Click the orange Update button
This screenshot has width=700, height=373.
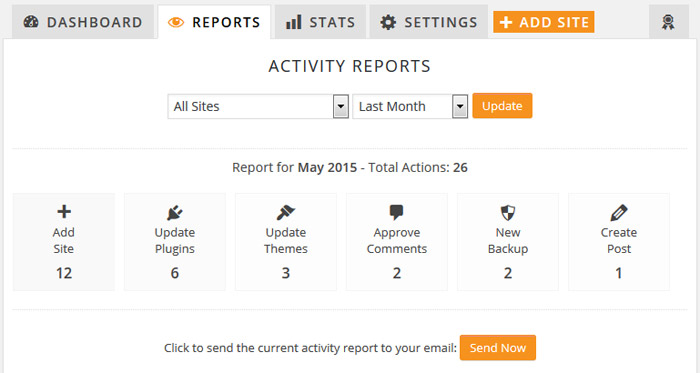[x=502, y=106]
